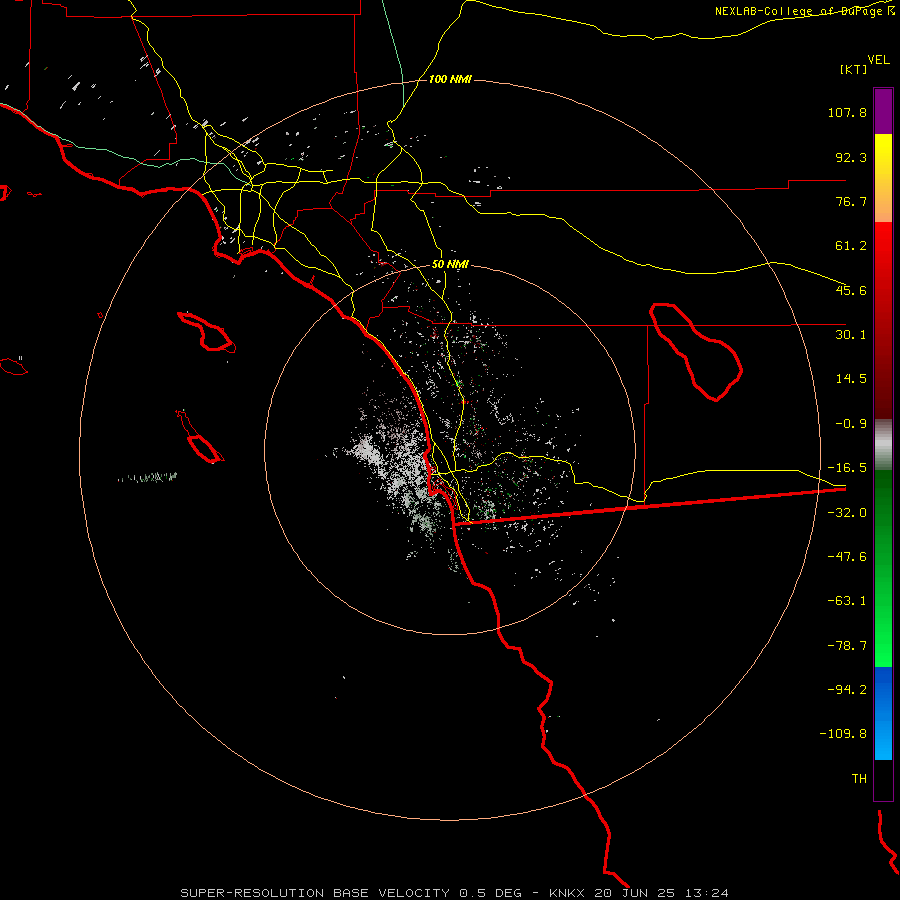Pick the -47.6 scale value
900x900 pixels.
coord(847,557)
